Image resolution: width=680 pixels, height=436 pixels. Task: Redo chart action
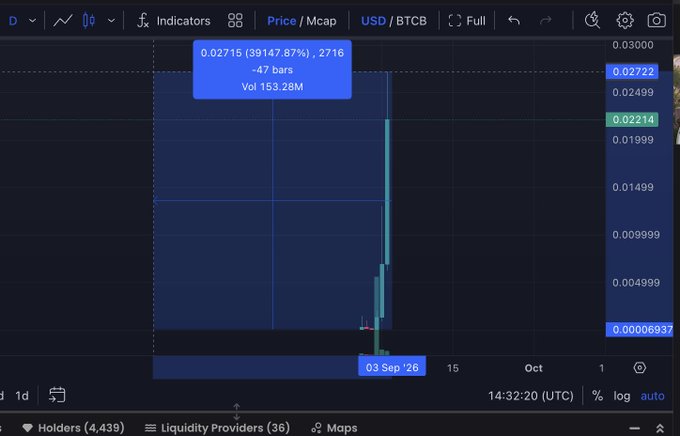546,20
